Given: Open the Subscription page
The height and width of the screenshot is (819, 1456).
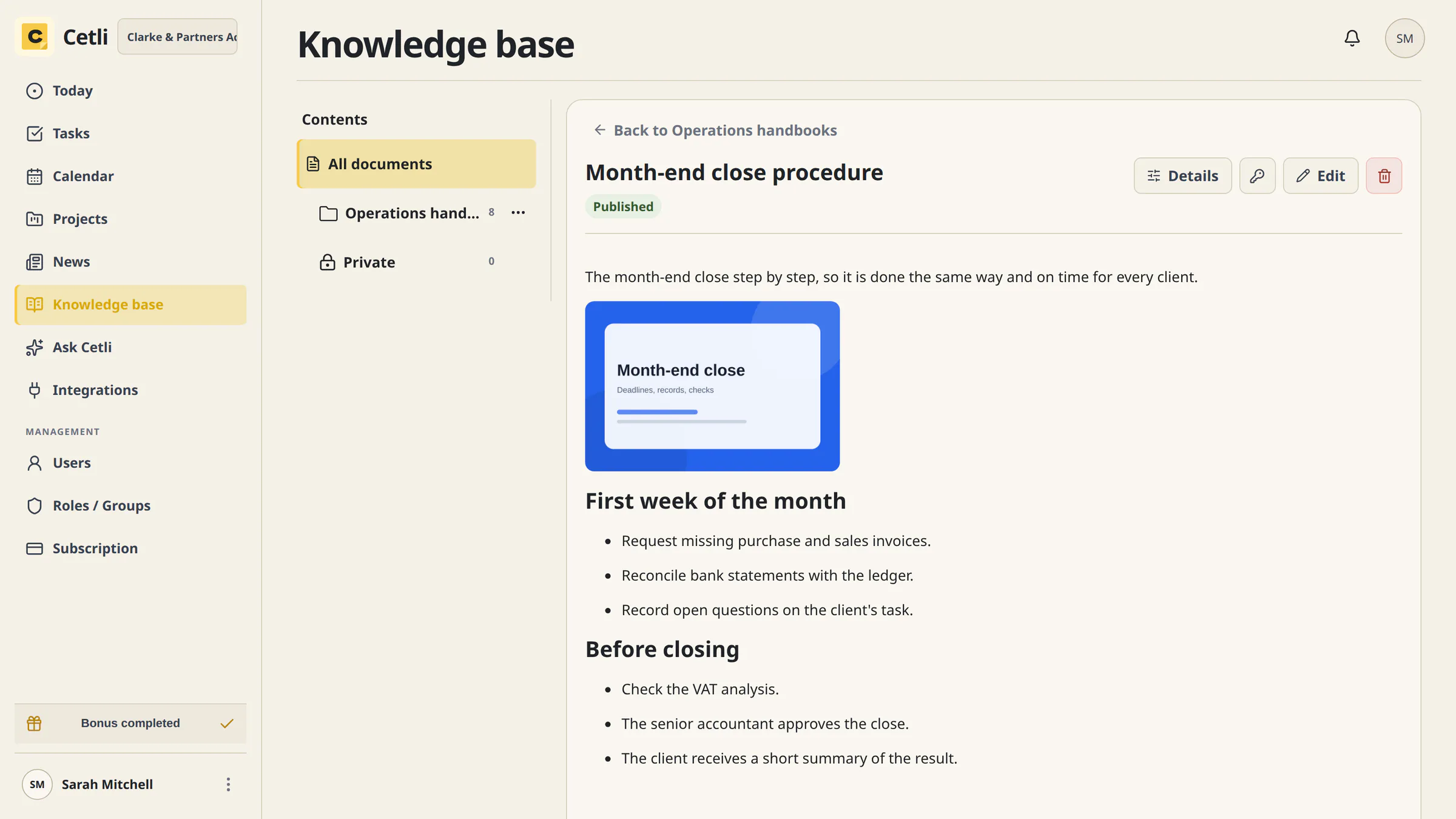Looking at the screenshot, I should tap(130, 548).
